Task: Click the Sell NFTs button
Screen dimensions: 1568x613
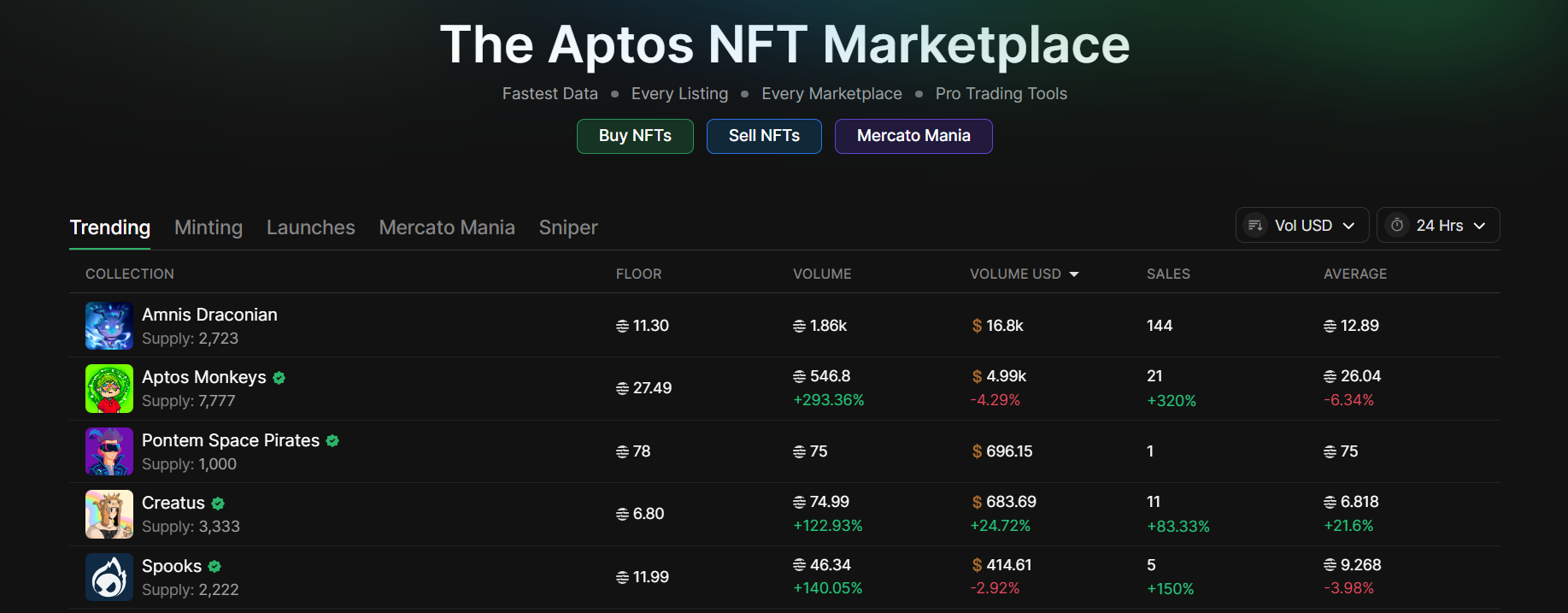Action: pos(764,136)
